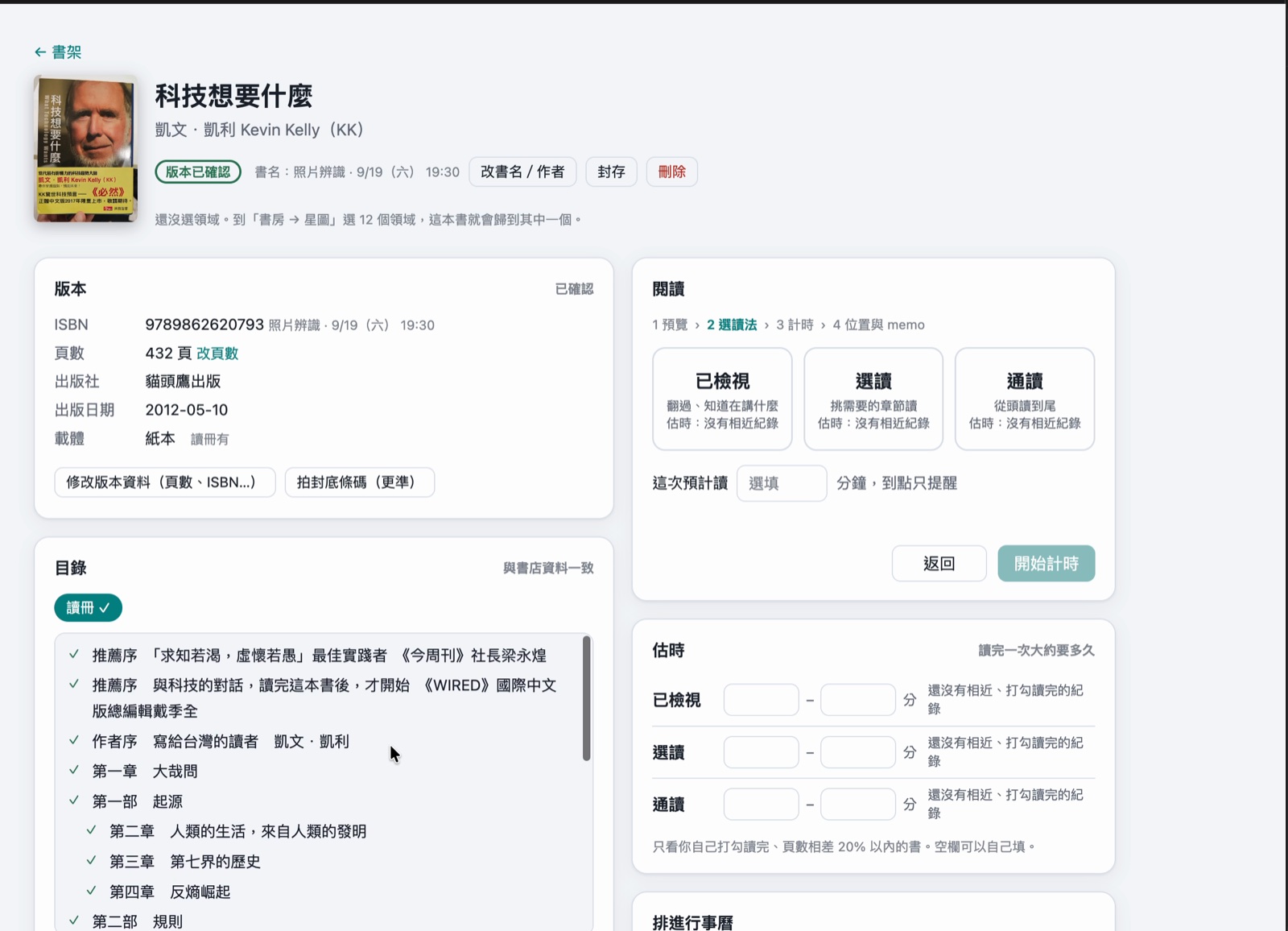Toggle checkmark for 第三章 第七界的歷史
The height and width of the screenshot is (931, 1288).
coord(92,861)
